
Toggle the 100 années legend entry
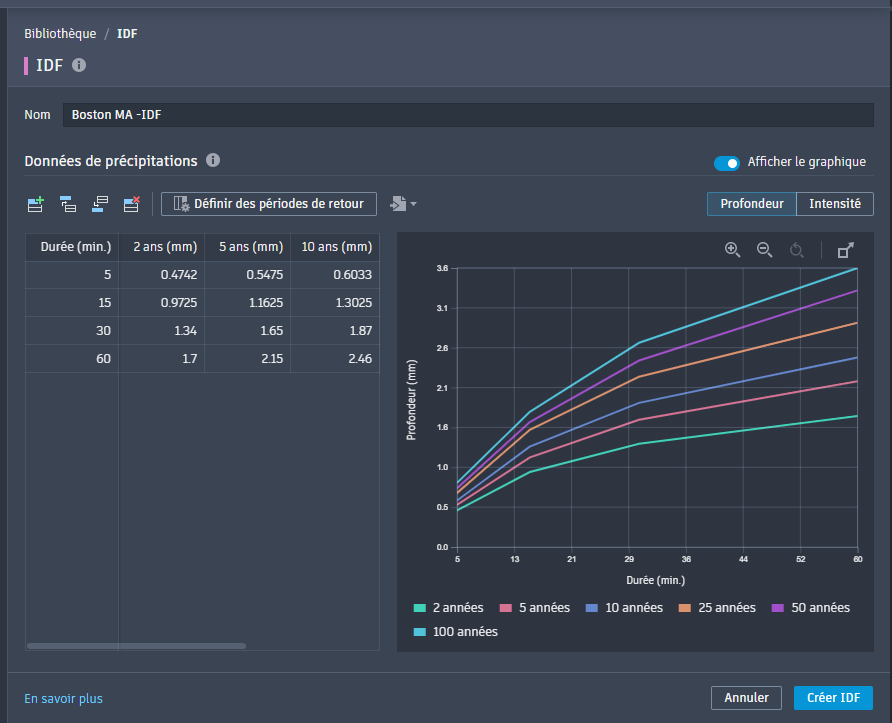pyautogui.click(x=456, y=631)
